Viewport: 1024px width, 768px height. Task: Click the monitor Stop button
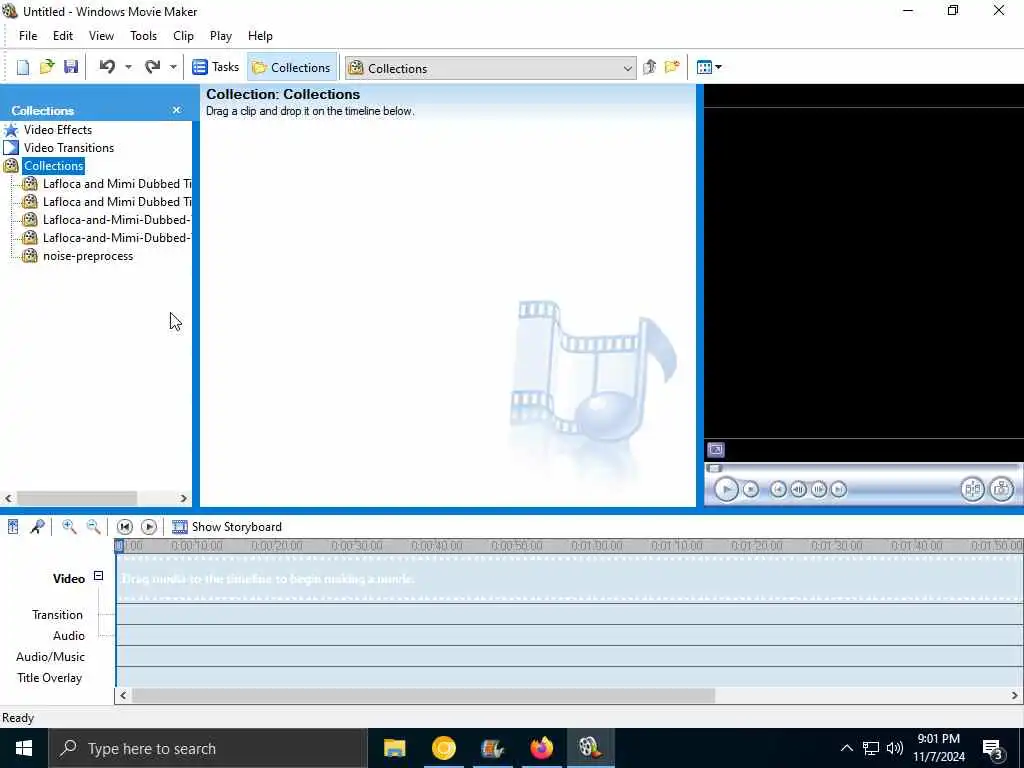point(751,489)
